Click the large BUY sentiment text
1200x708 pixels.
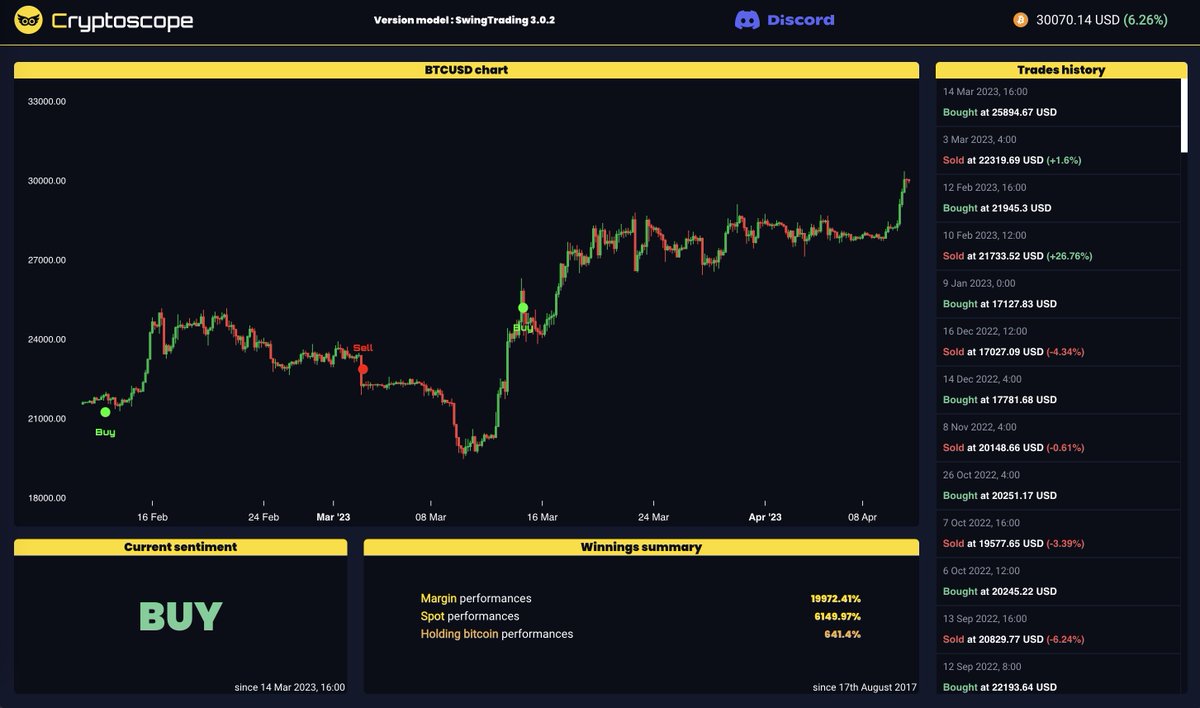(x=180, y=617)
